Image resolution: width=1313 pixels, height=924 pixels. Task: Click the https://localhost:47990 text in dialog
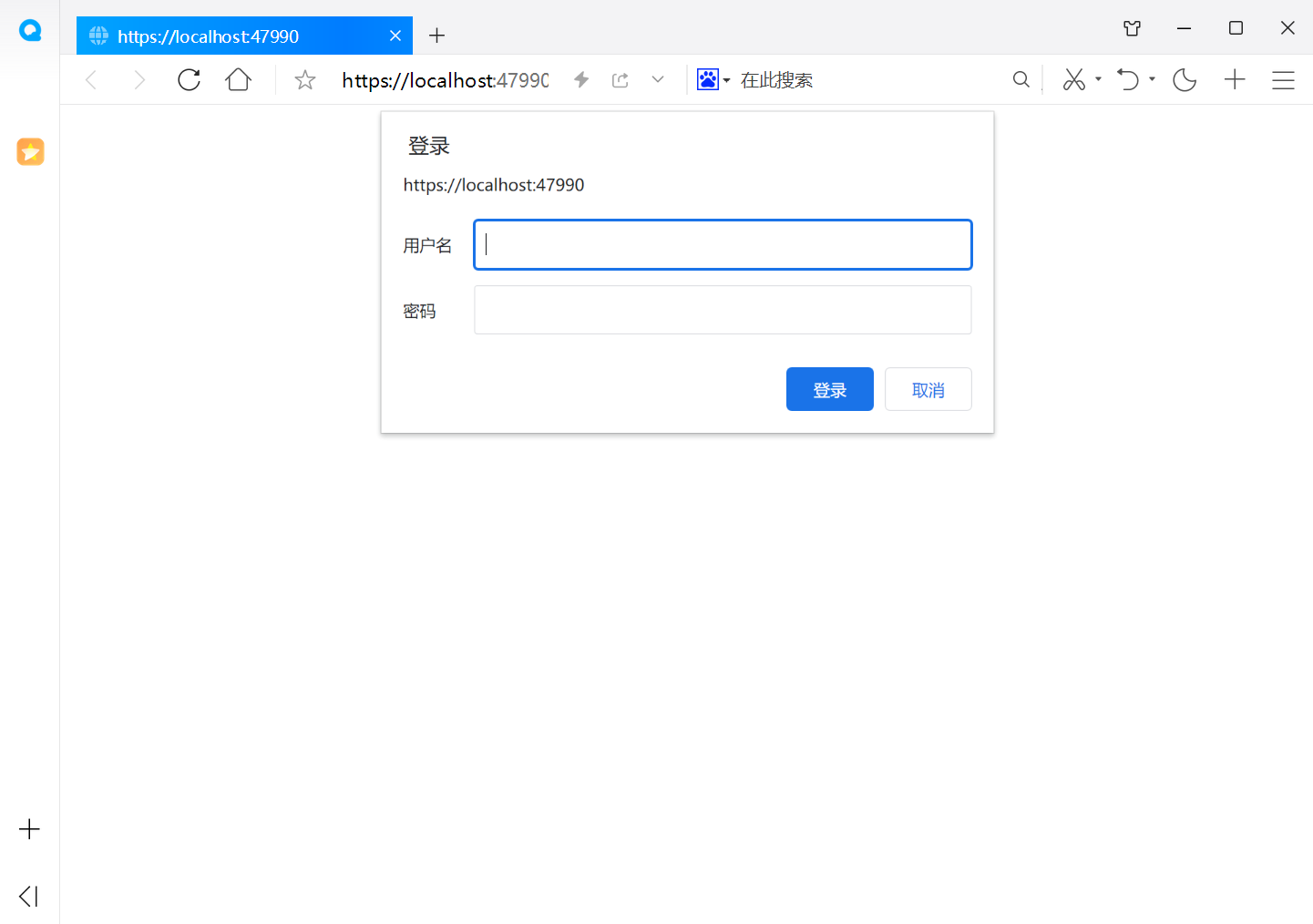494,185
